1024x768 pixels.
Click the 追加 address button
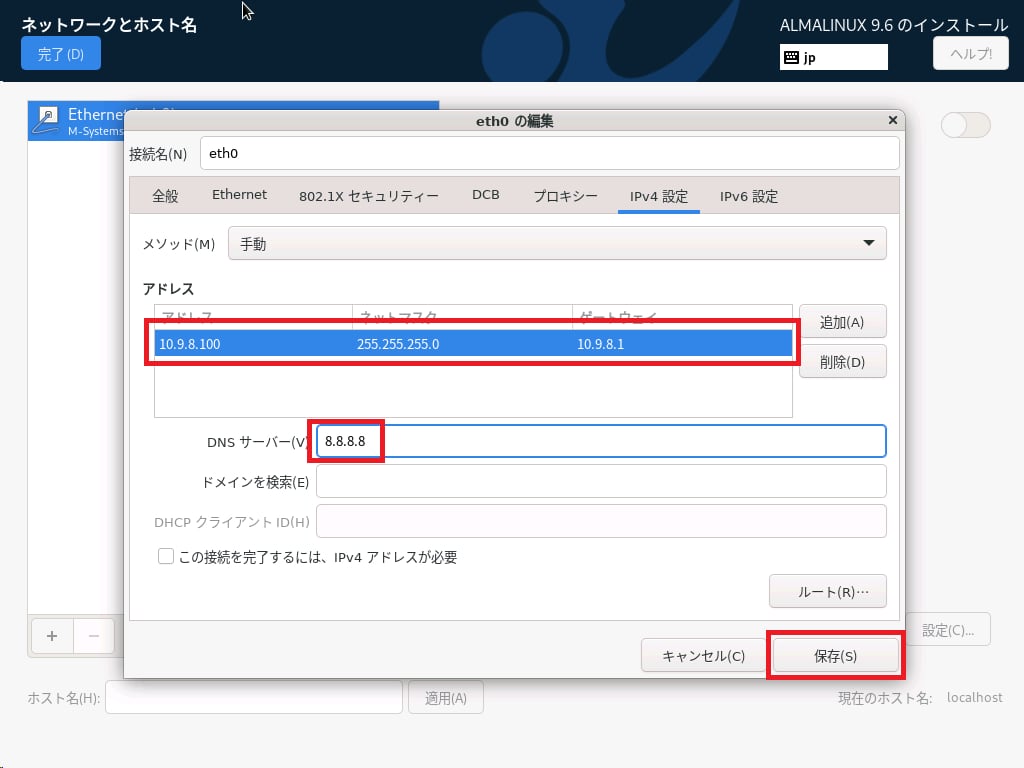click(842, 322)
